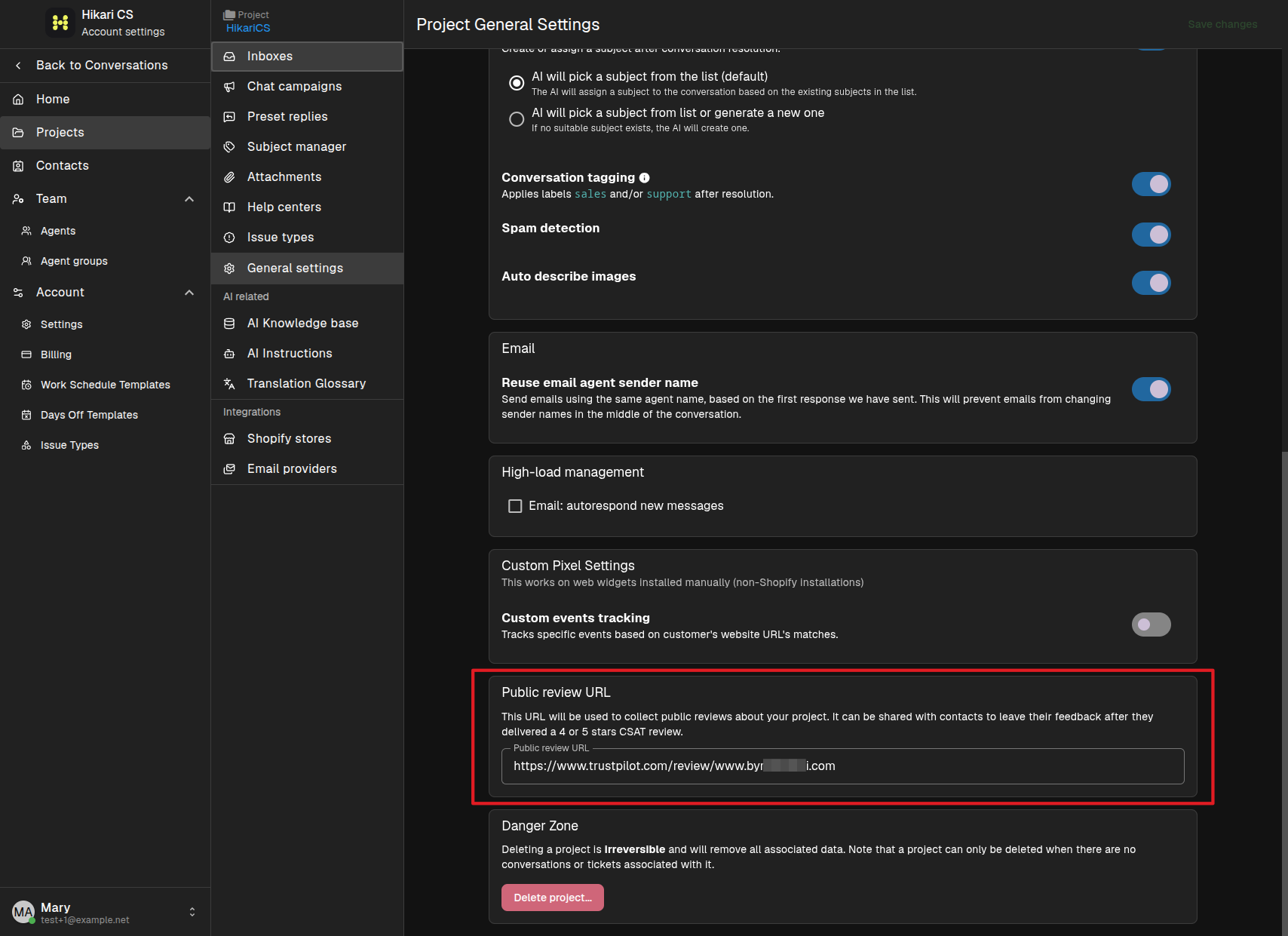Image resolution: width=1288 pixels, height=936 pixels.
Task: Open Translation Glossary
Action: (x=307, y=384)
